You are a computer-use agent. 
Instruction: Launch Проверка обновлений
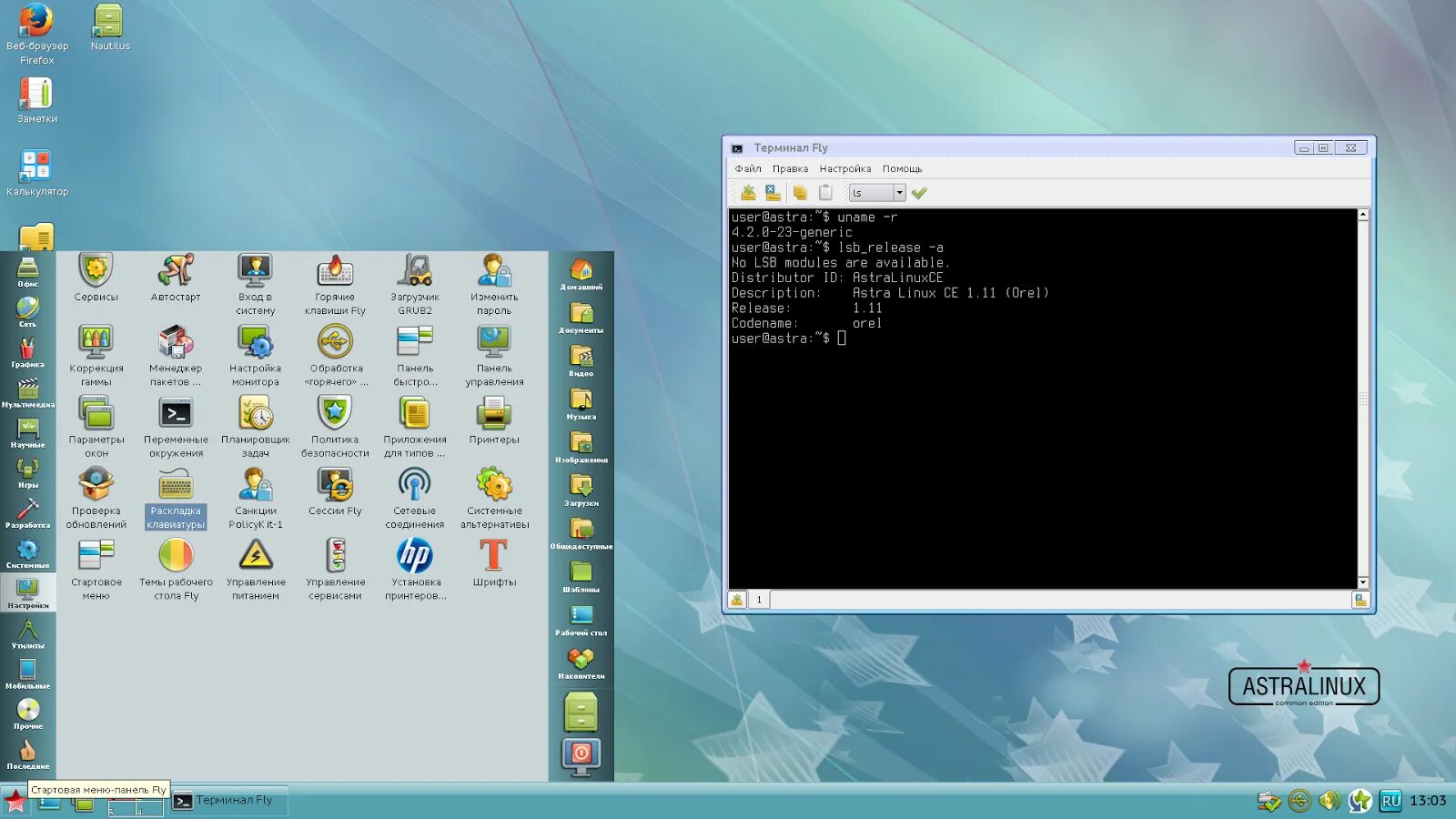[x=96, y=498]
